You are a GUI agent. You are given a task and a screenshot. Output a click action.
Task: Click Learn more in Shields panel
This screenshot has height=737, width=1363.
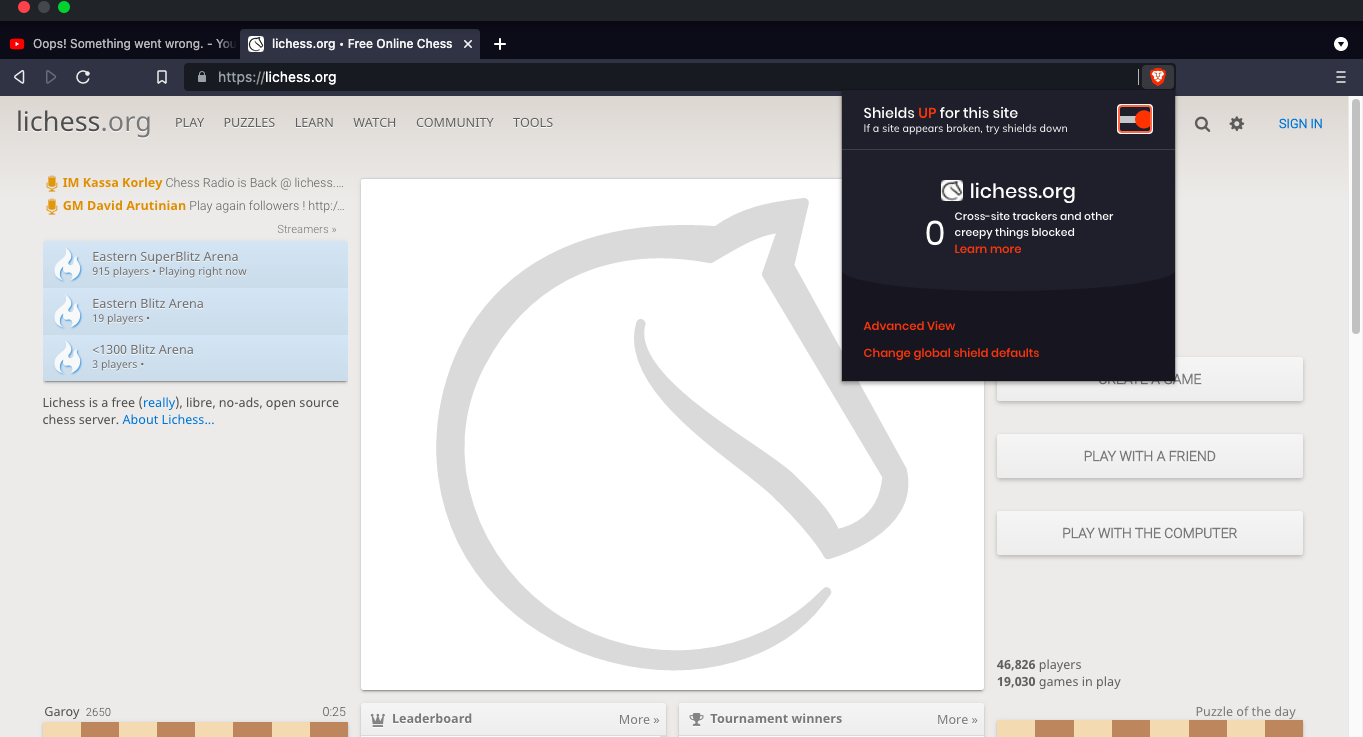coord(987,249)
